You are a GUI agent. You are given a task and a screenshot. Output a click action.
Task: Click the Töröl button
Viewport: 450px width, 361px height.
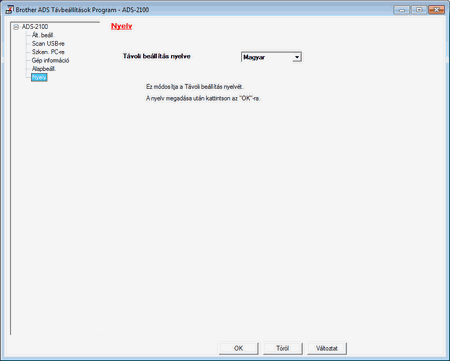(x=283, y=348)
